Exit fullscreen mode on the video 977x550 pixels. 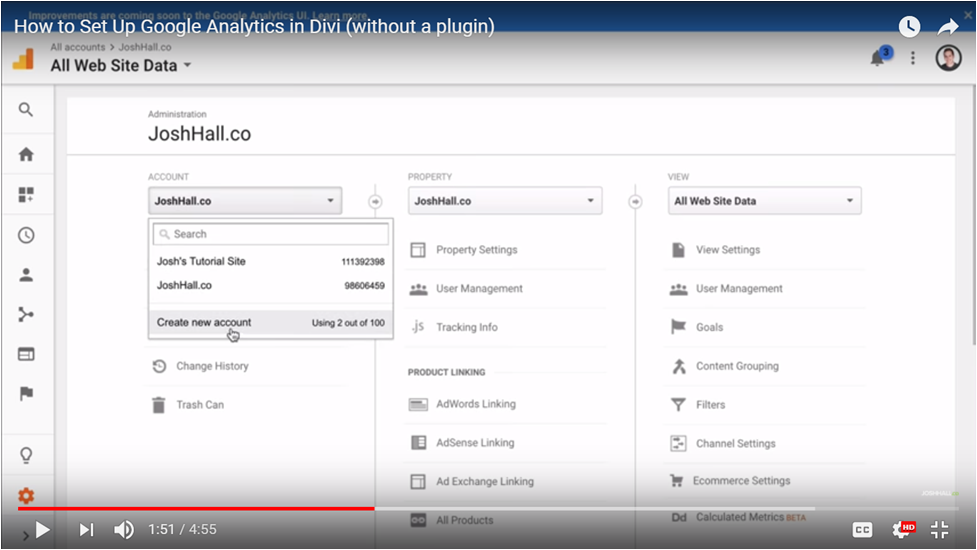(x=940, y=530)
